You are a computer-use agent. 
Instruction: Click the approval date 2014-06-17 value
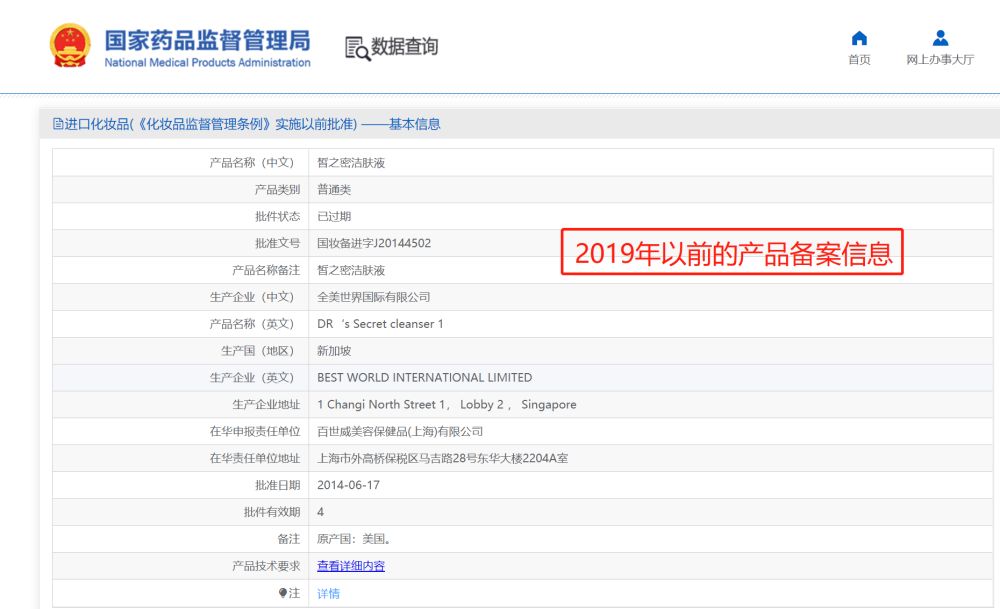tap(348, 485)
